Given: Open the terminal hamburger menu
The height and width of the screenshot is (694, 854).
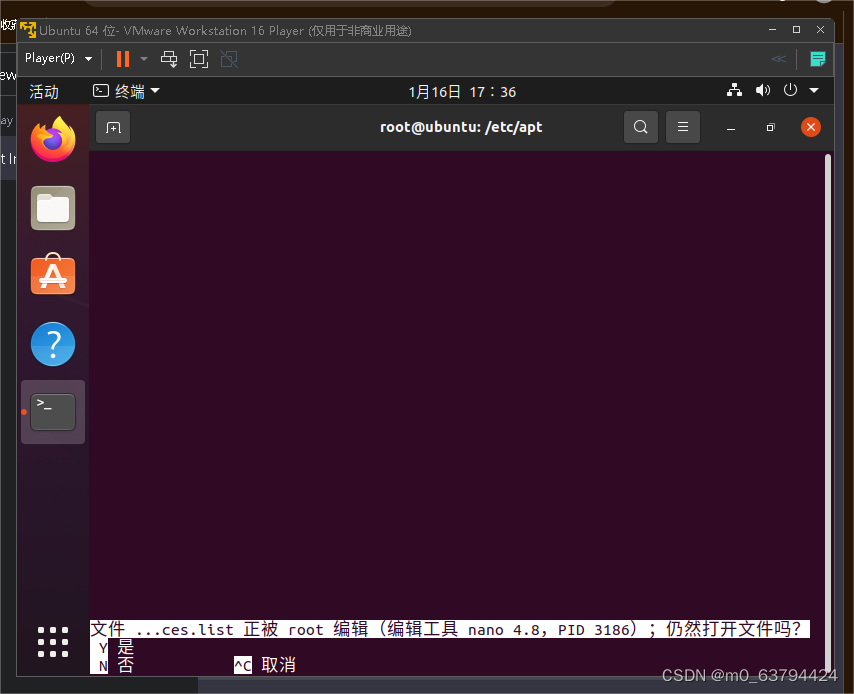Looking at the screenshot, I should coord(682,127).
